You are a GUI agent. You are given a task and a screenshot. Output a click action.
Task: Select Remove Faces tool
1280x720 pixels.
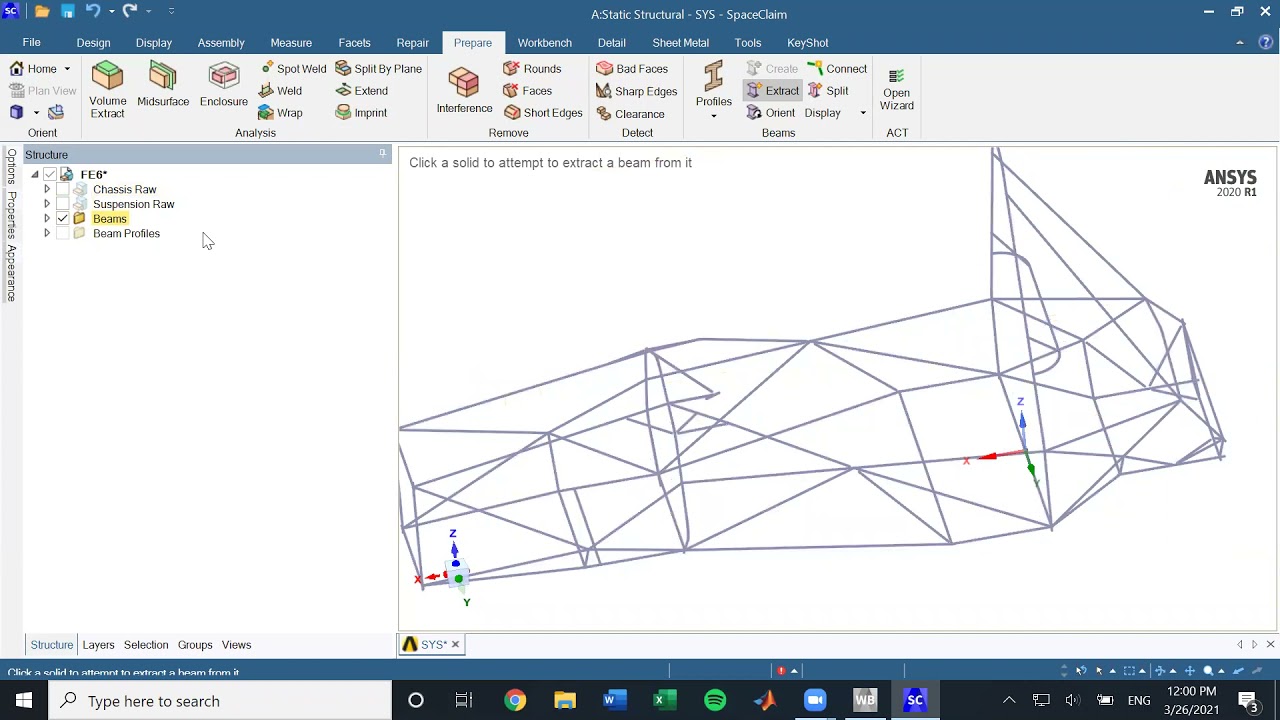pos(528,91)
